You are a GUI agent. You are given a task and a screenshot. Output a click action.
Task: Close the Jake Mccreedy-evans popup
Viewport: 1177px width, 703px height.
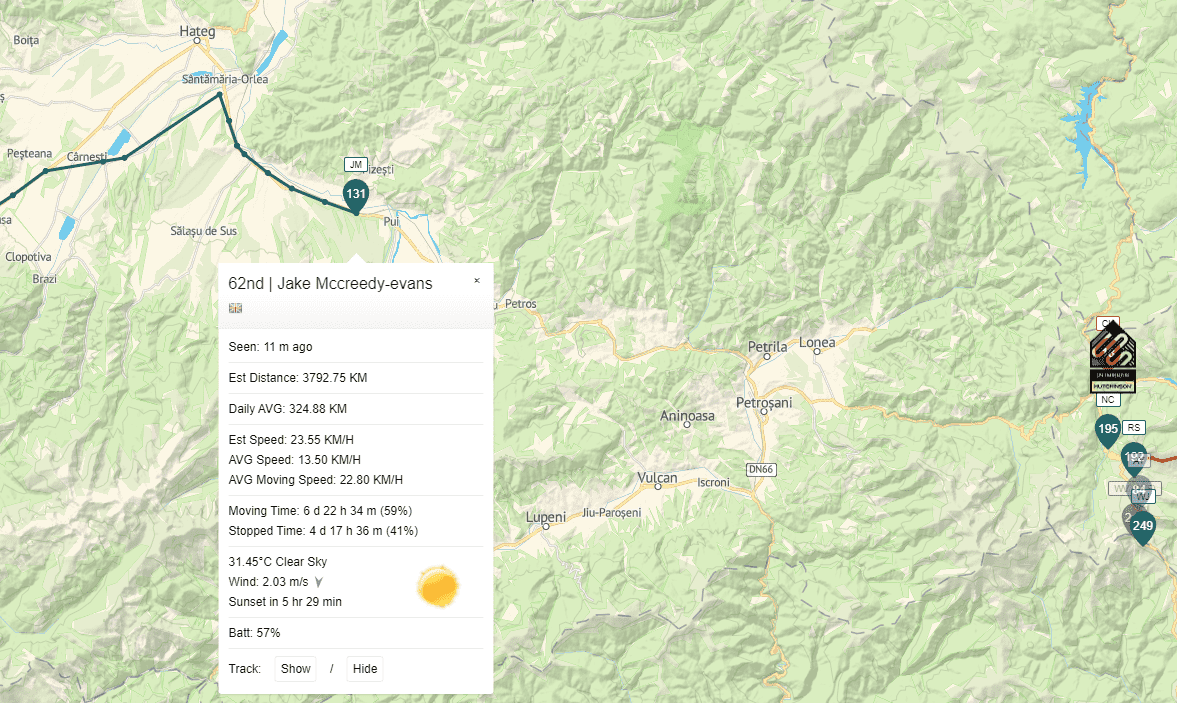[477, 281]
